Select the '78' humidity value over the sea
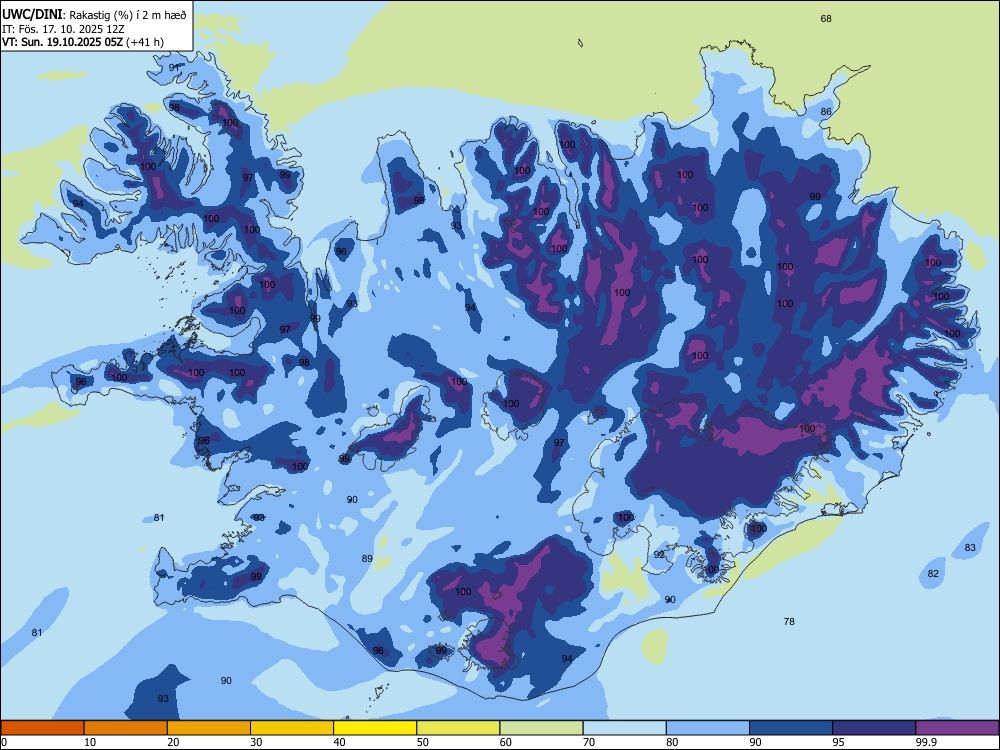Image resolution: width=1000 pixels, height=750 pixels. (789, 621)
